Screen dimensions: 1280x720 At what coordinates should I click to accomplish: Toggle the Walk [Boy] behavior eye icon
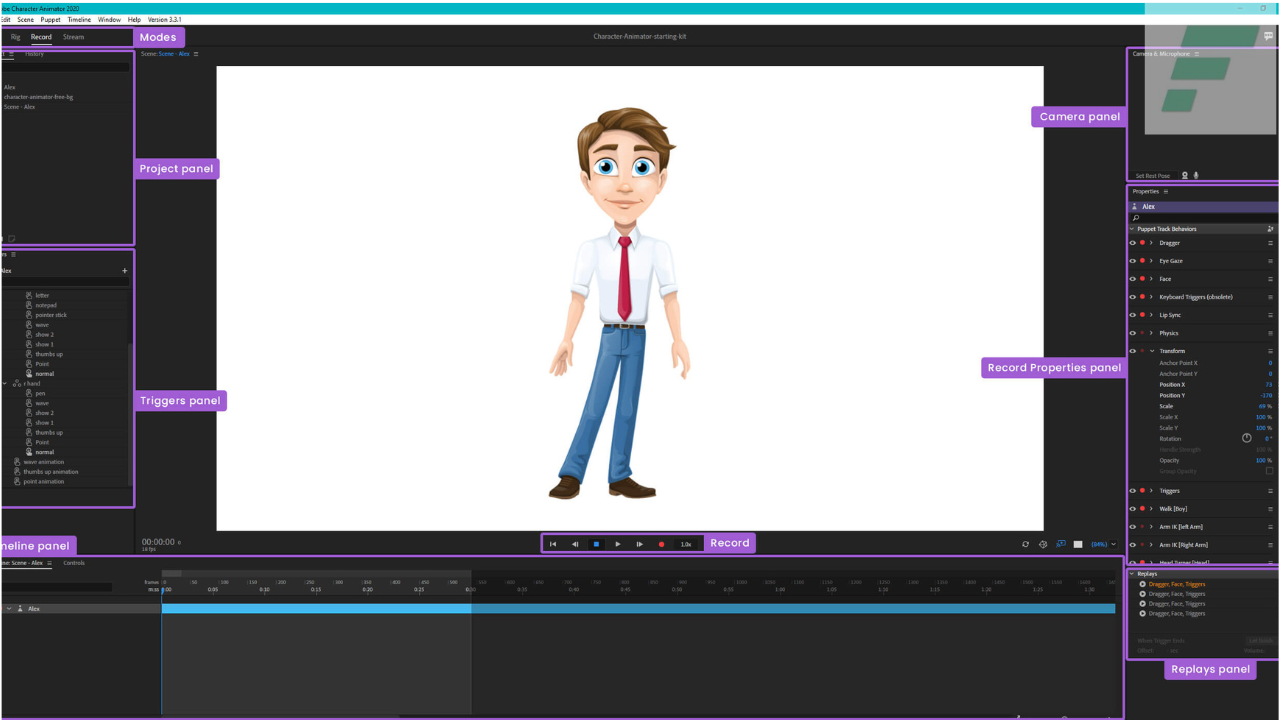click(x=1133, y=509)
